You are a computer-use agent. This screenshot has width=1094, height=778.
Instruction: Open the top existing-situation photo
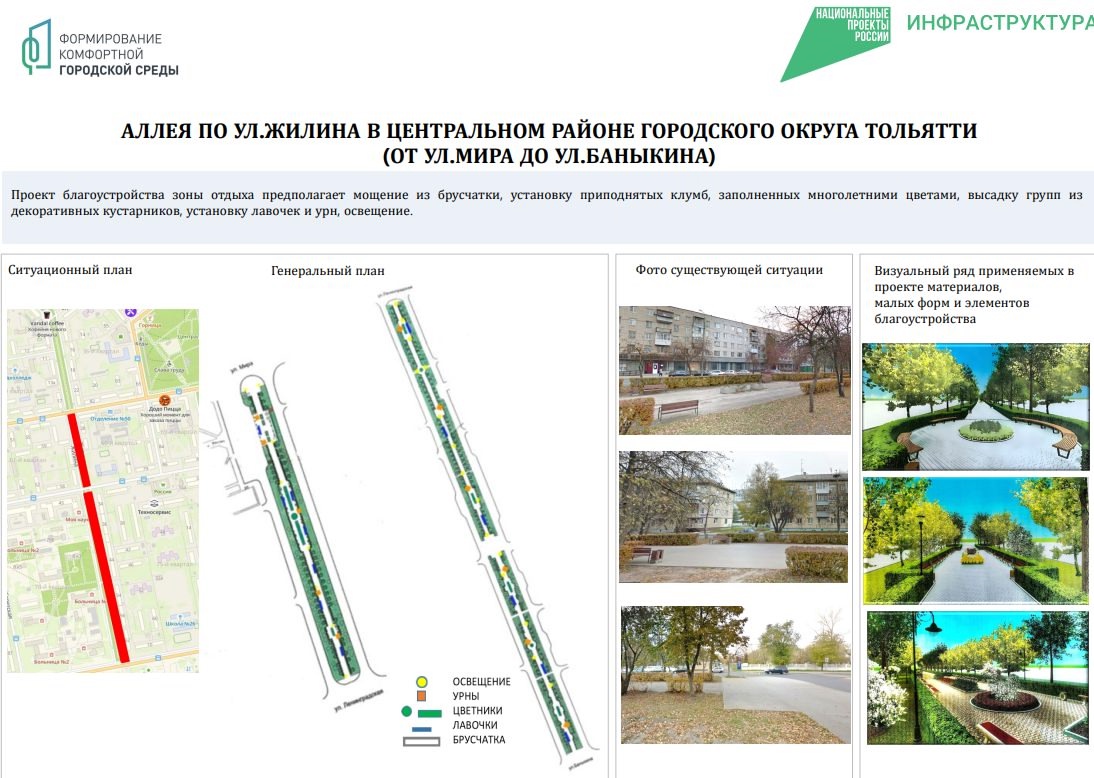pyautogui.click(x=734, y=370)
